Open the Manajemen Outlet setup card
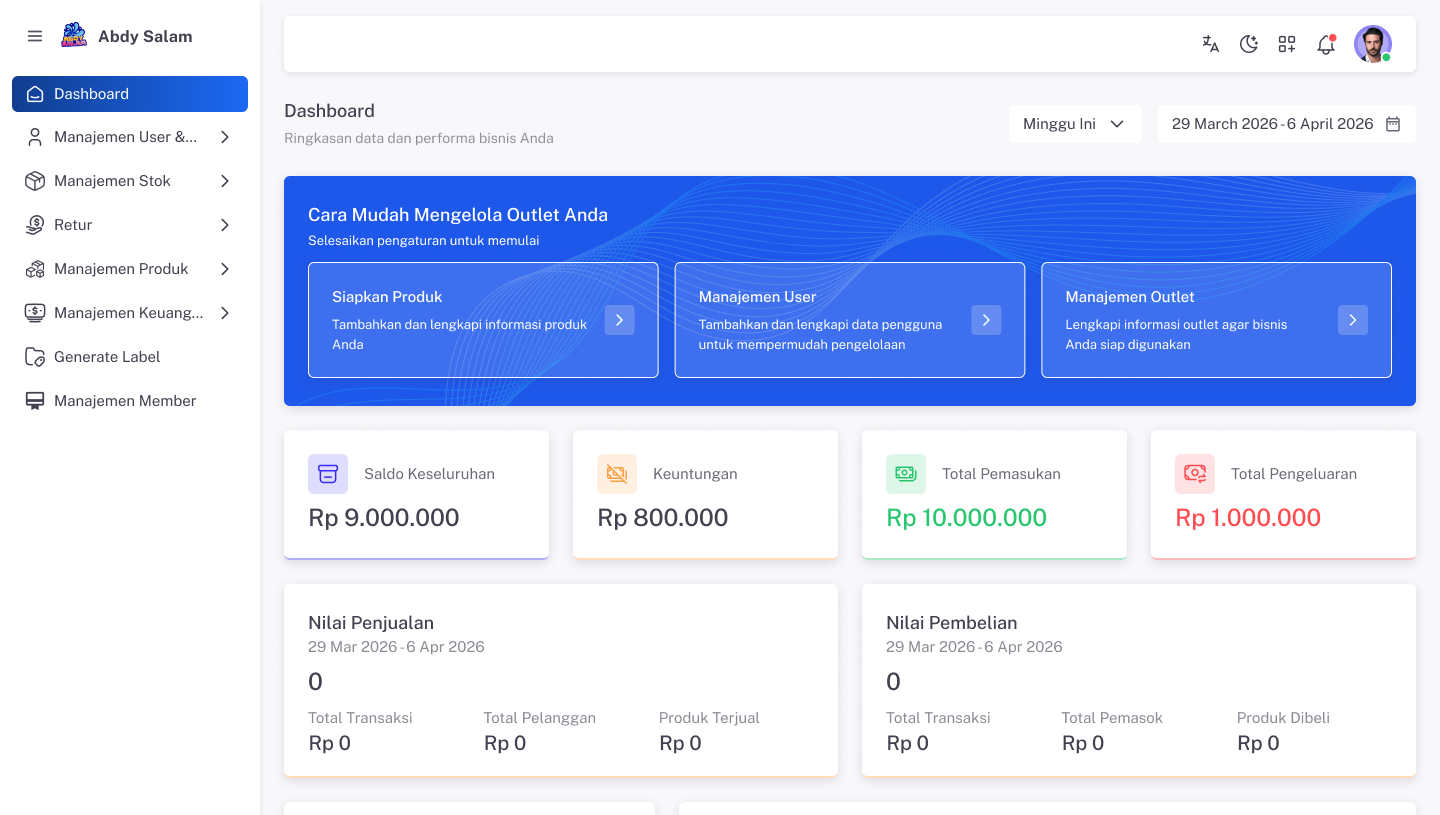This screenshot has width=1440, height=815. (1216, 320)
